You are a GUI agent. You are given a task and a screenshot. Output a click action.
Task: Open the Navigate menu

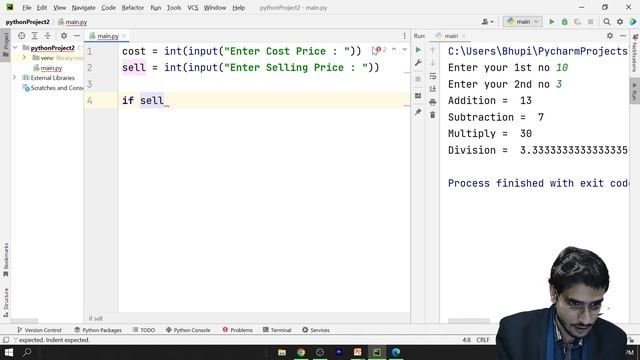tap(83, 8)
